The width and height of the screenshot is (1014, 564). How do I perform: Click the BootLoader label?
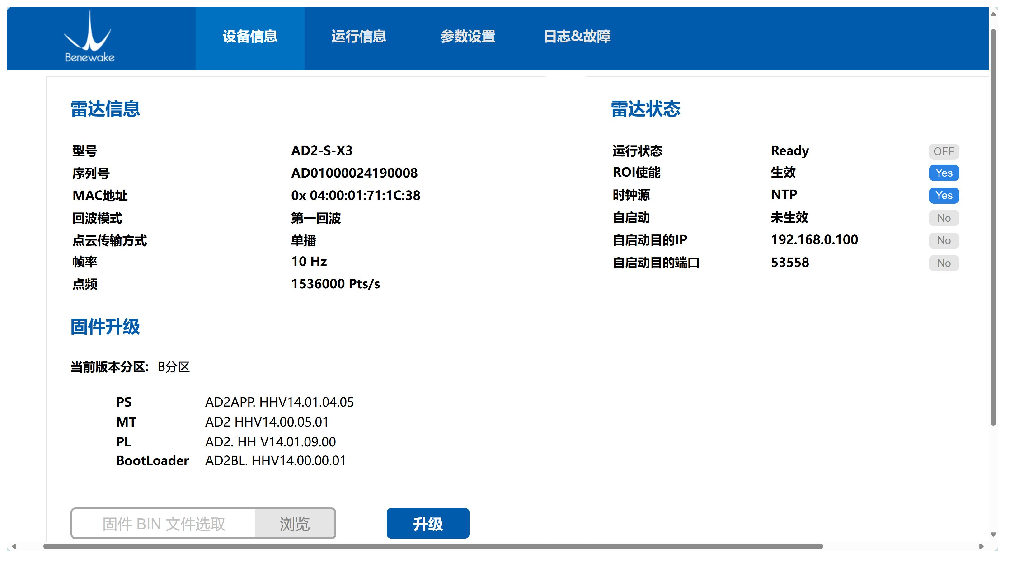153,461
